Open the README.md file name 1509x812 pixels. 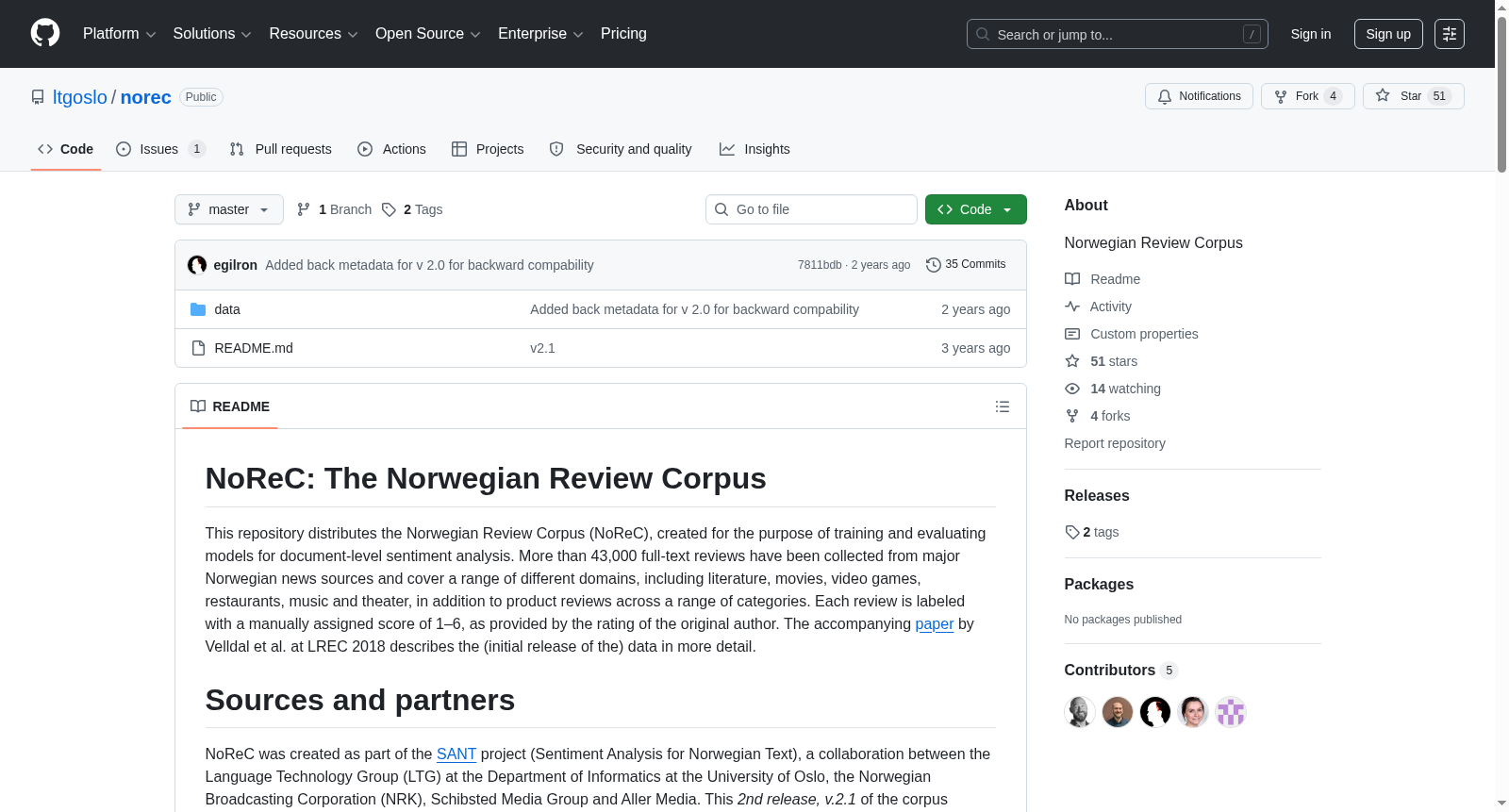pos(254,348)
